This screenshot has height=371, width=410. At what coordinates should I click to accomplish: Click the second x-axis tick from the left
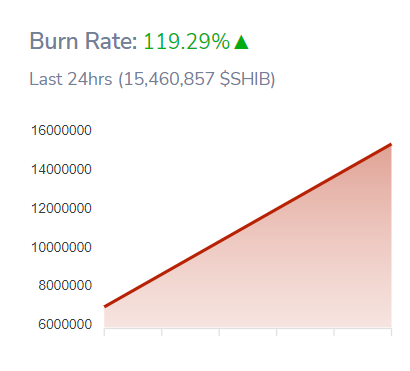[162, 332]
